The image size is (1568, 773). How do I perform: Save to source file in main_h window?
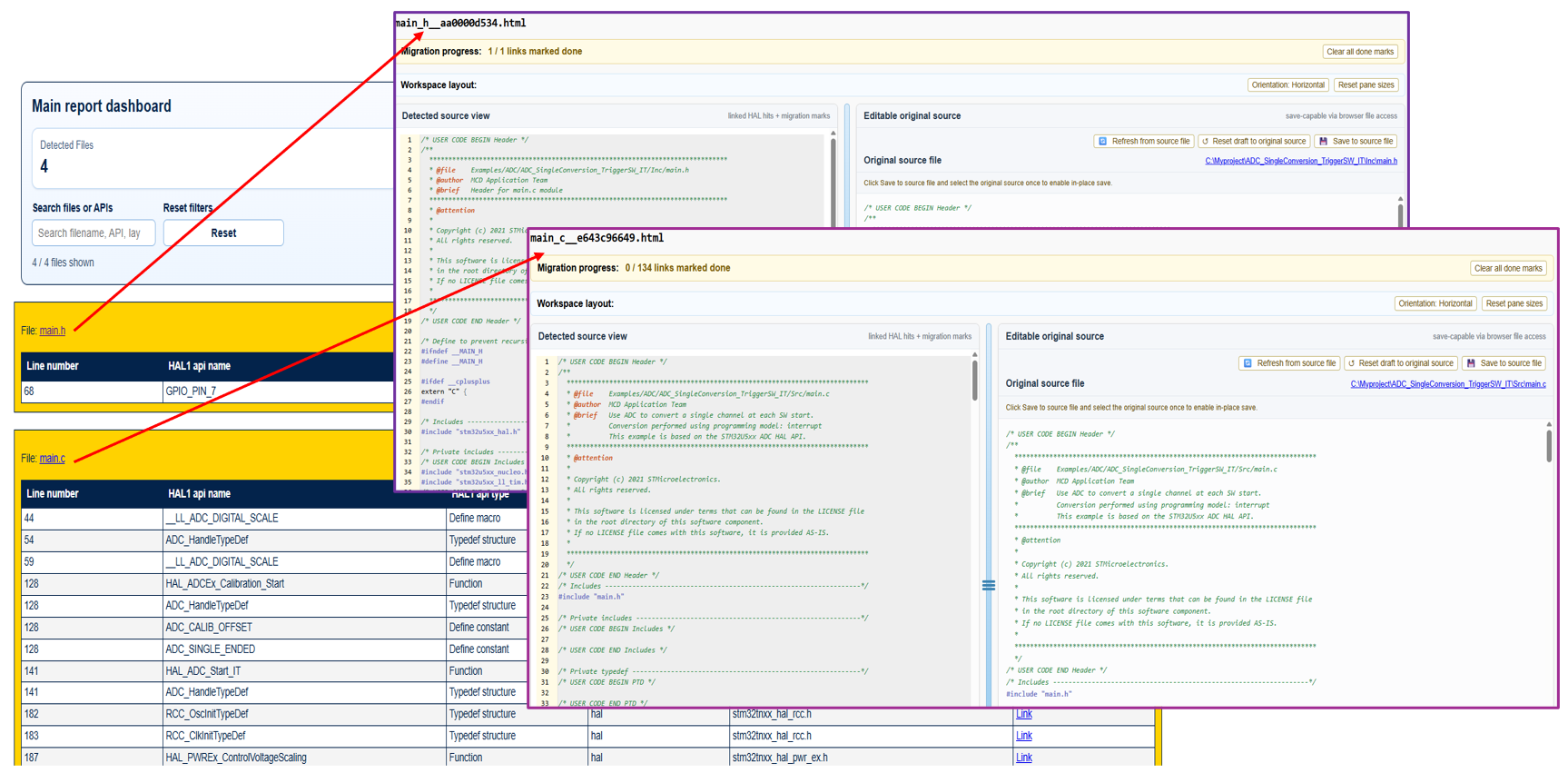tap(1356, 142)
